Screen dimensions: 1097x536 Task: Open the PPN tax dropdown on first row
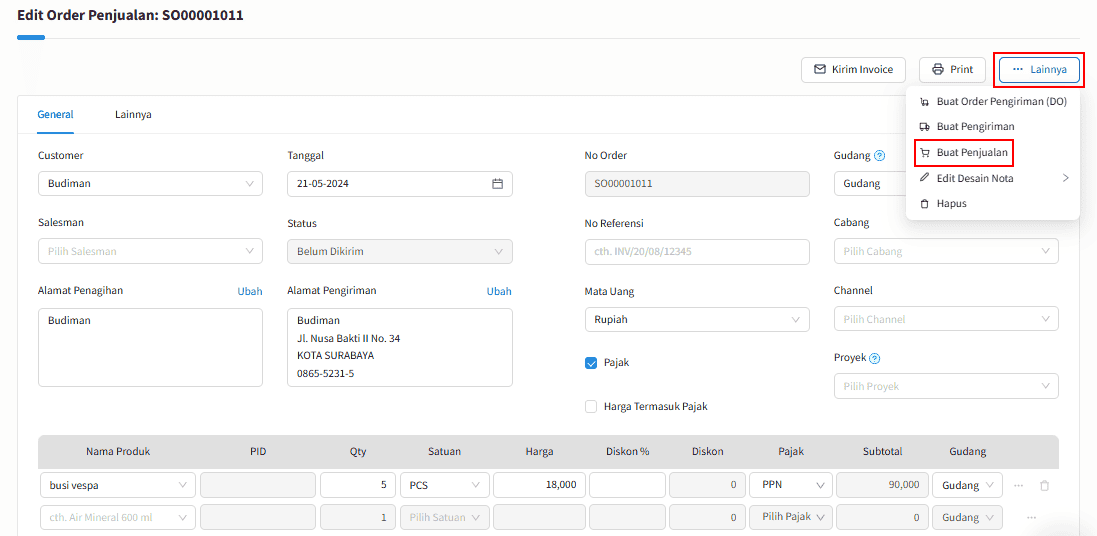791,485
